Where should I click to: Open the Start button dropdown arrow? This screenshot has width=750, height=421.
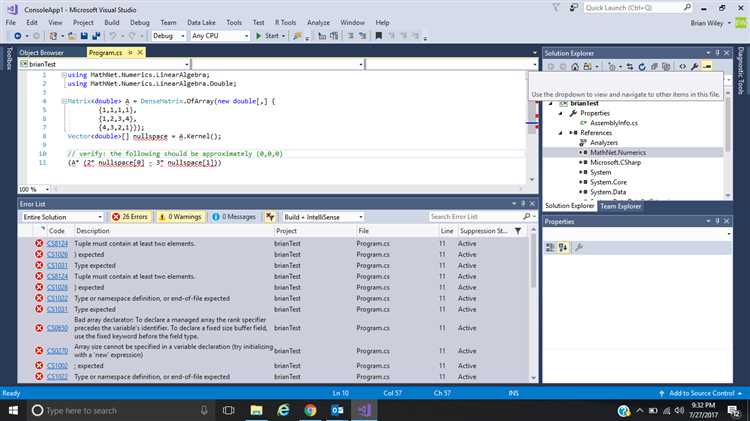point(283,36)
